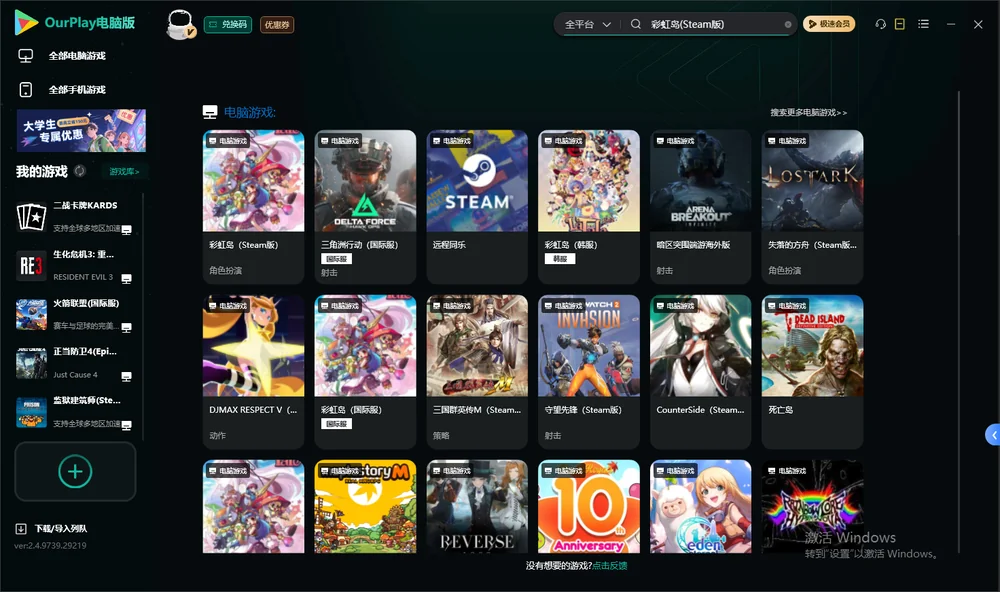Open the list menu icon in title bar

pos(923,24)
